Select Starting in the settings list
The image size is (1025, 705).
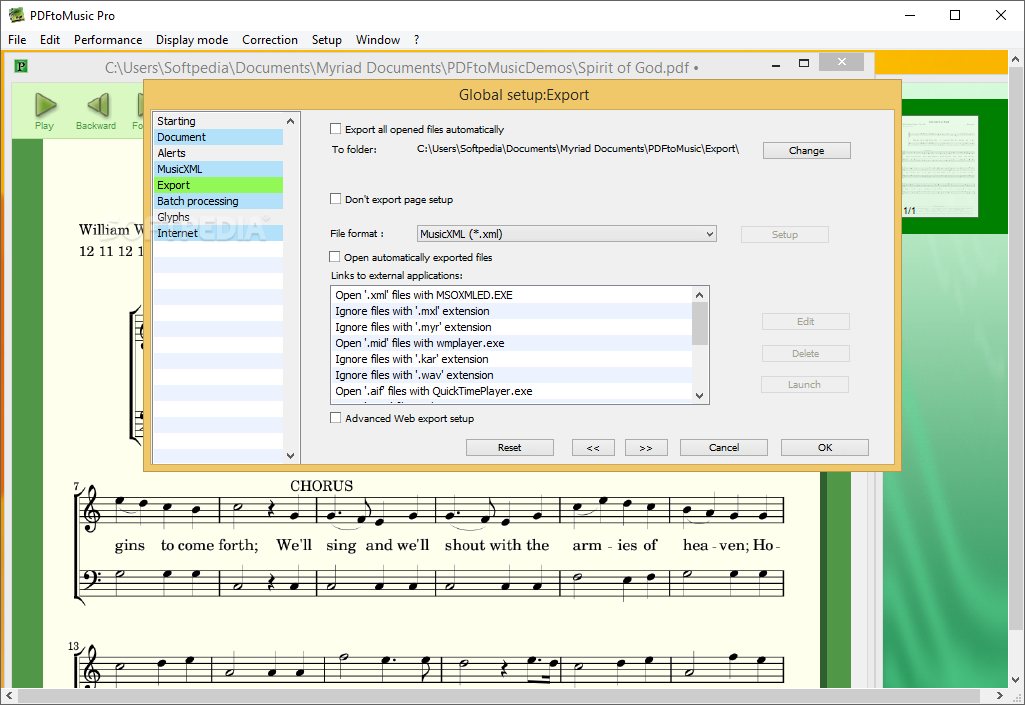(218, 121)
